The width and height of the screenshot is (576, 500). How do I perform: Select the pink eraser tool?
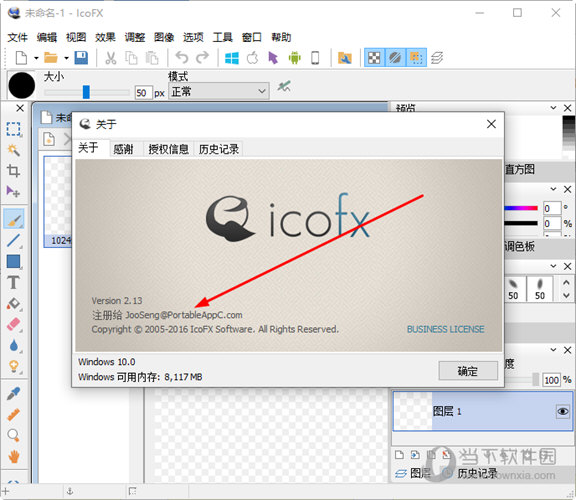(x=14, y=325)
